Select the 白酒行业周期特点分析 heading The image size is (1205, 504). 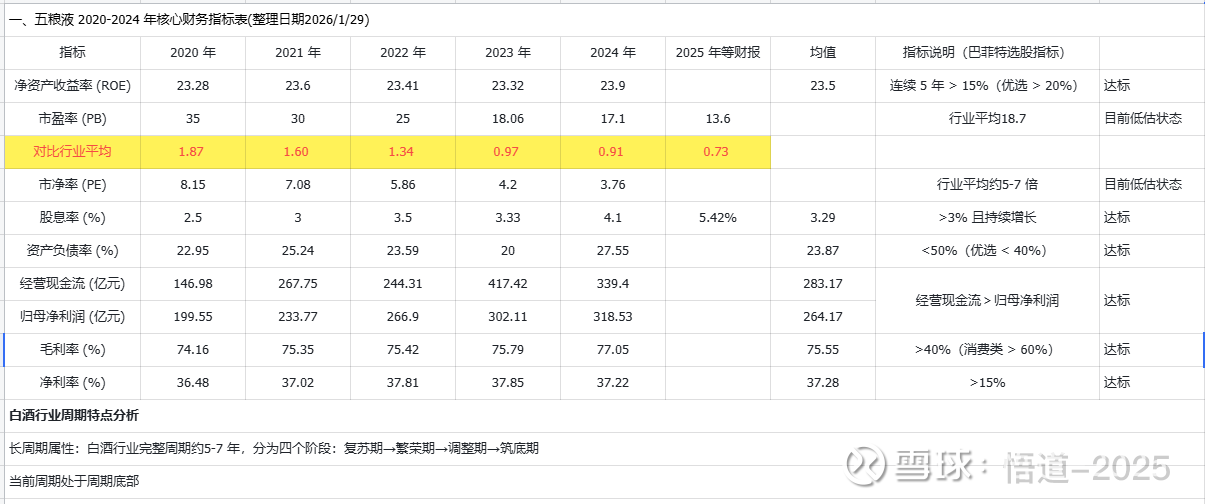pos(74,415)
